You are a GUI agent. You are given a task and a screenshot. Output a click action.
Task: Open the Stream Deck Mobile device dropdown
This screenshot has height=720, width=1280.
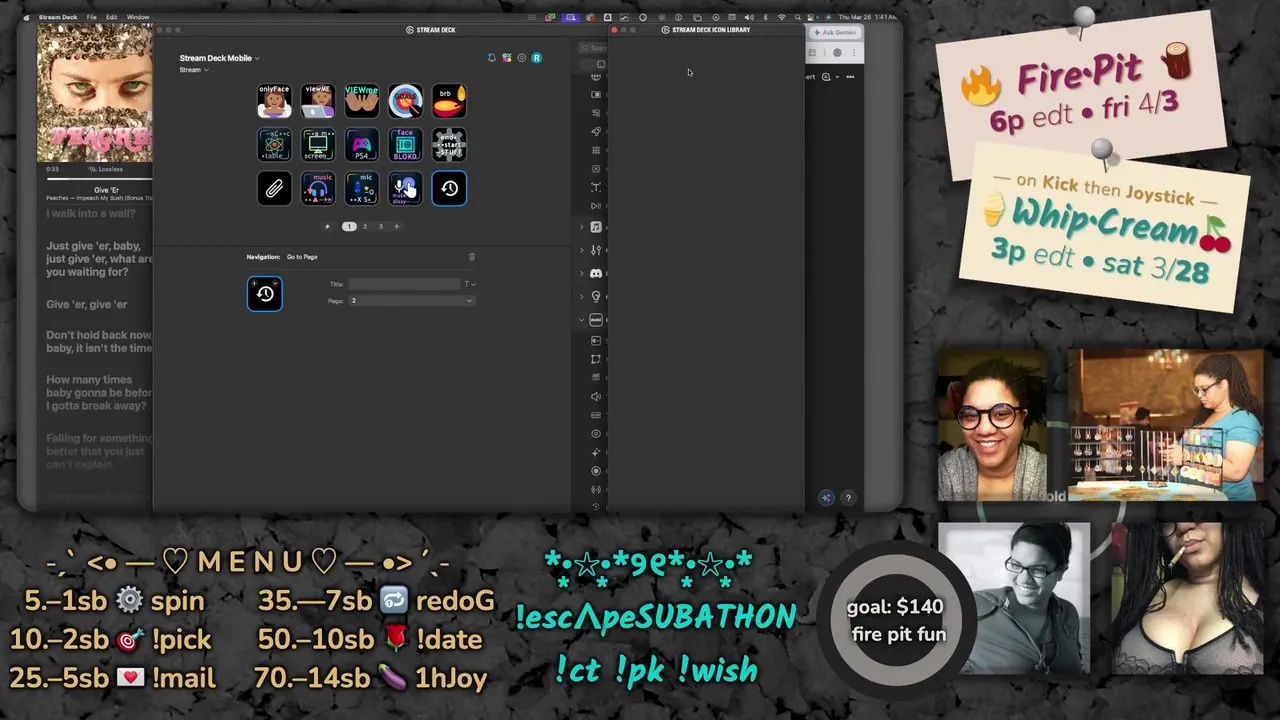(x=219, y=58)
